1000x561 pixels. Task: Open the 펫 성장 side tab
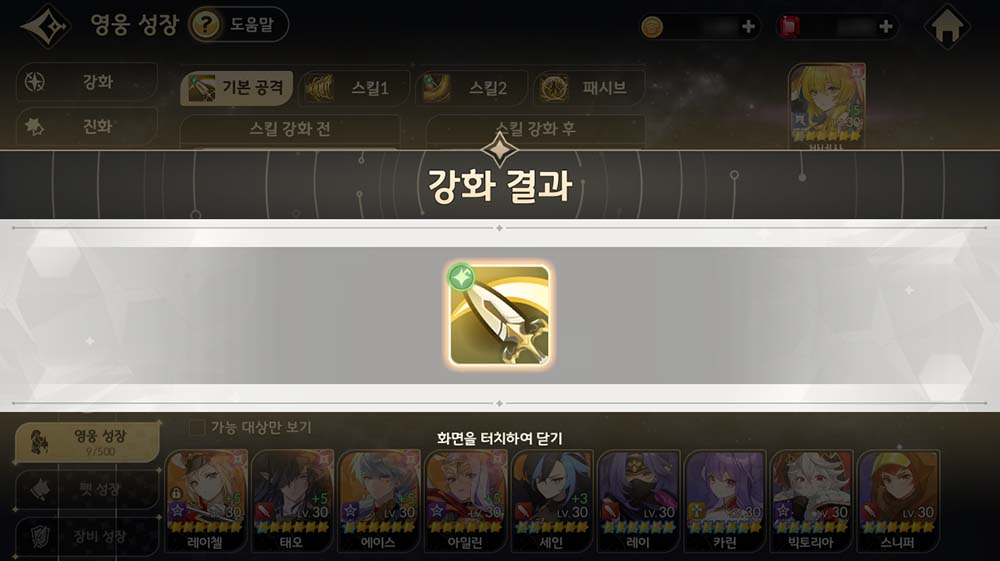point(87,490)
